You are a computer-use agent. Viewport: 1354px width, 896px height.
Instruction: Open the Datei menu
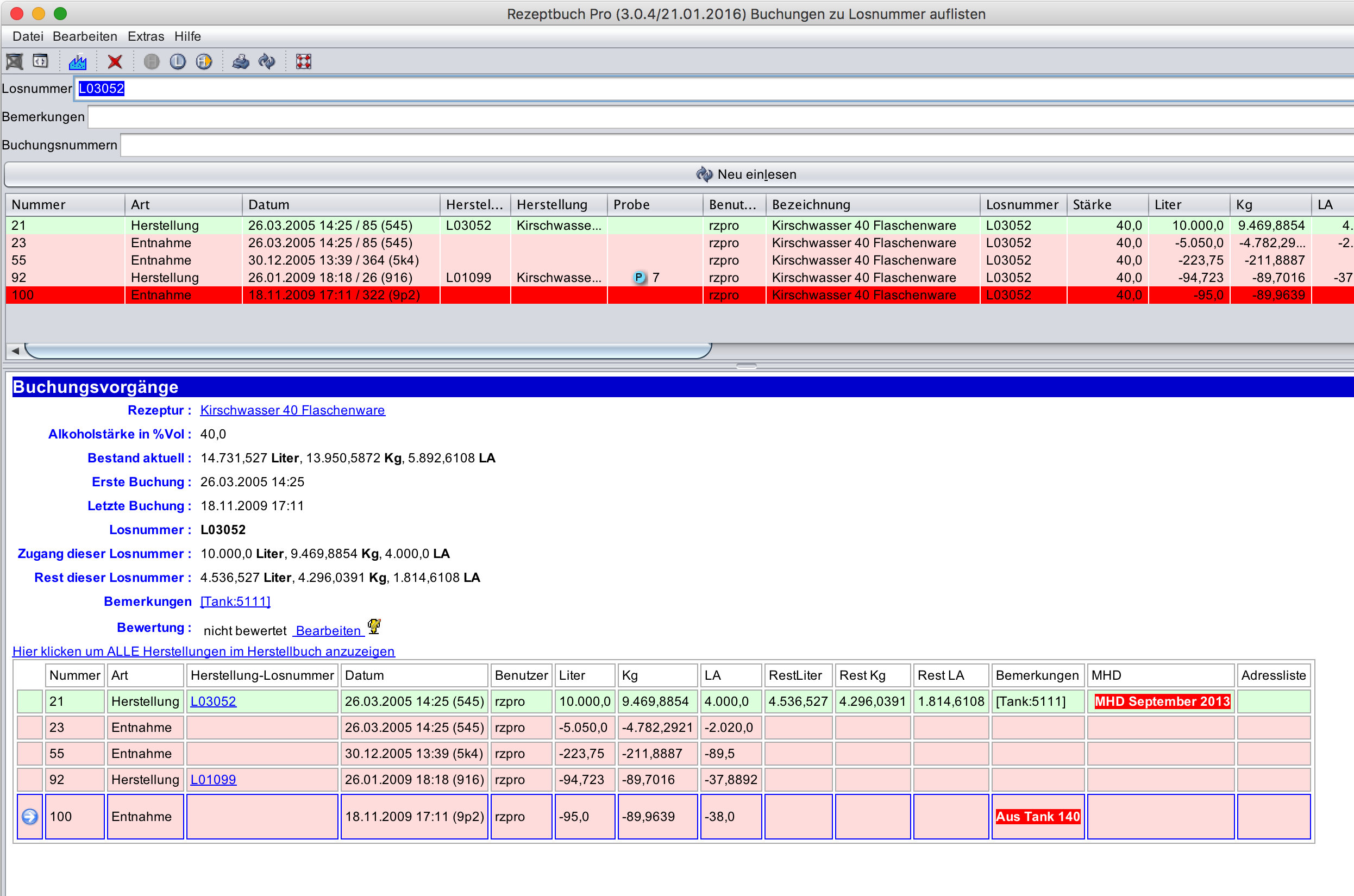27,36
